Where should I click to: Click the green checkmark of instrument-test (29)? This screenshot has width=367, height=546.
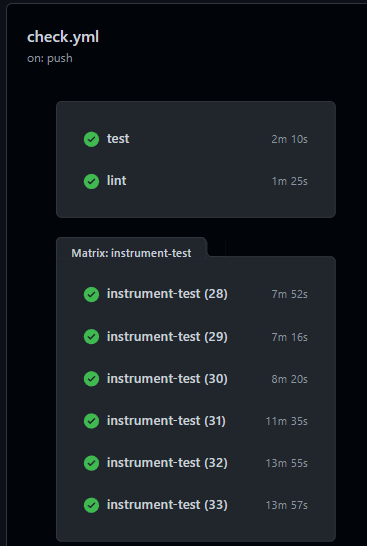[x=92, y=337]
